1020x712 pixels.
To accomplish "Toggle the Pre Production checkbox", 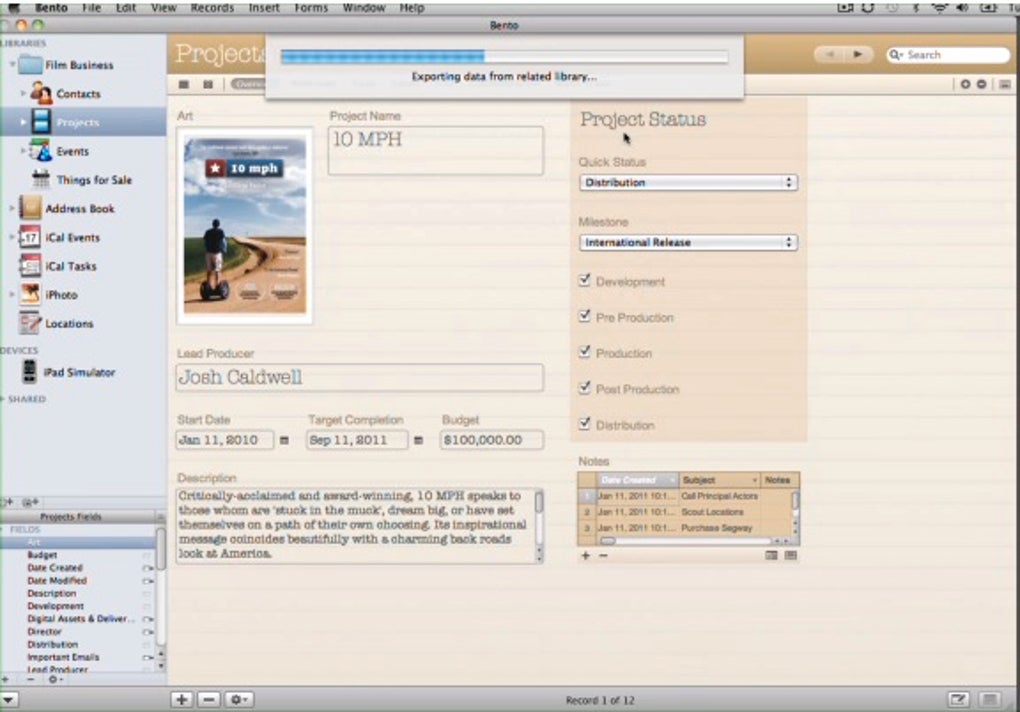I will pos(584,316).
